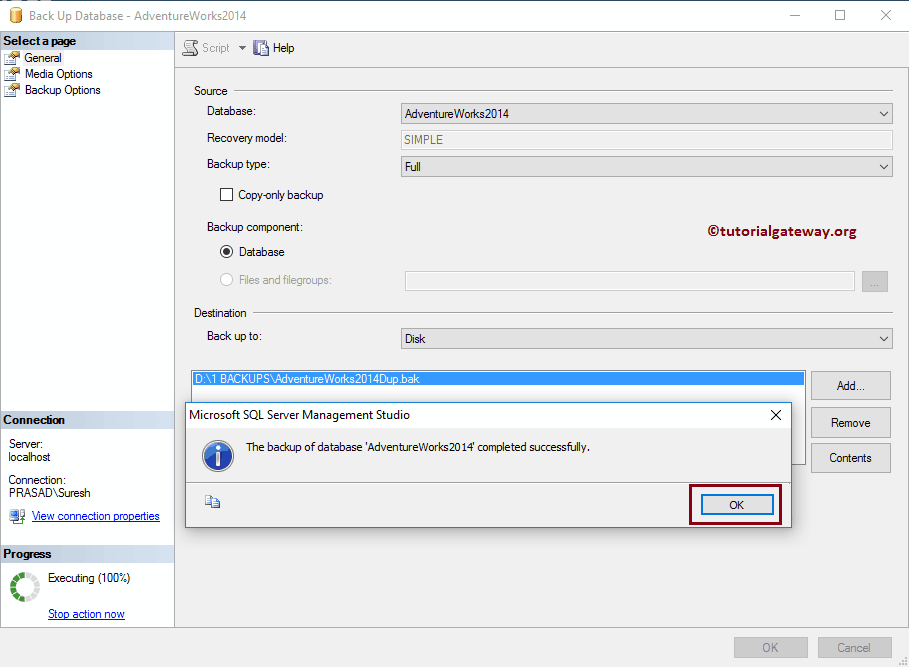Click the Recovery model field SIMPLE
909x667 pixels.
[x=646, y=140]
